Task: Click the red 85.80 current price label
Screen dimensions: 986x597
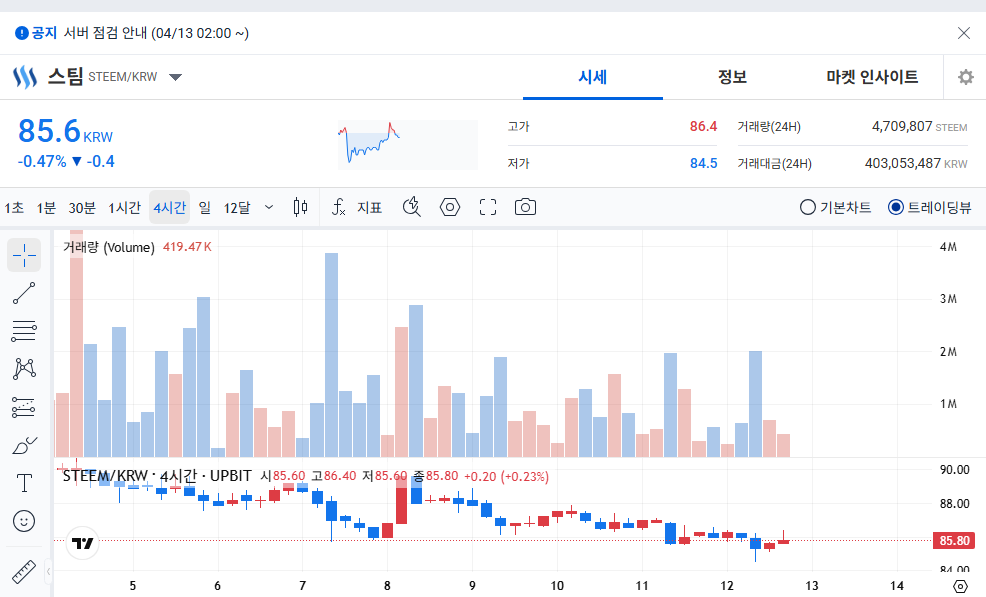Action: (x=954, y=540)
